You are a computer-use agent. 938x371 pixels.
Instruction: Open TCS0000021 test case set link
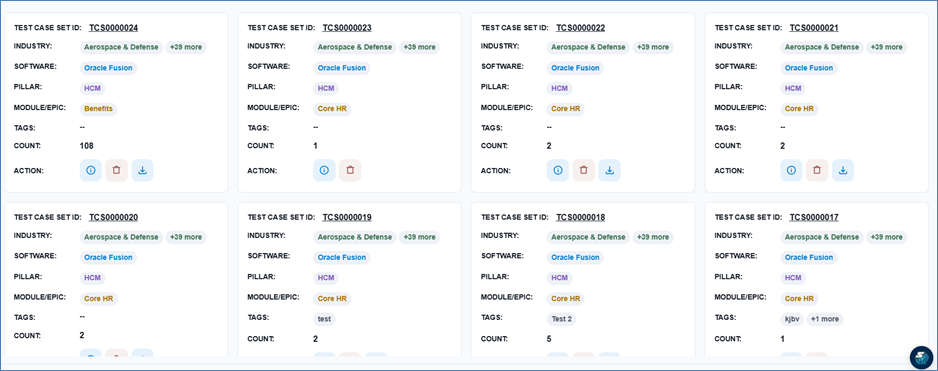[814, 28]
